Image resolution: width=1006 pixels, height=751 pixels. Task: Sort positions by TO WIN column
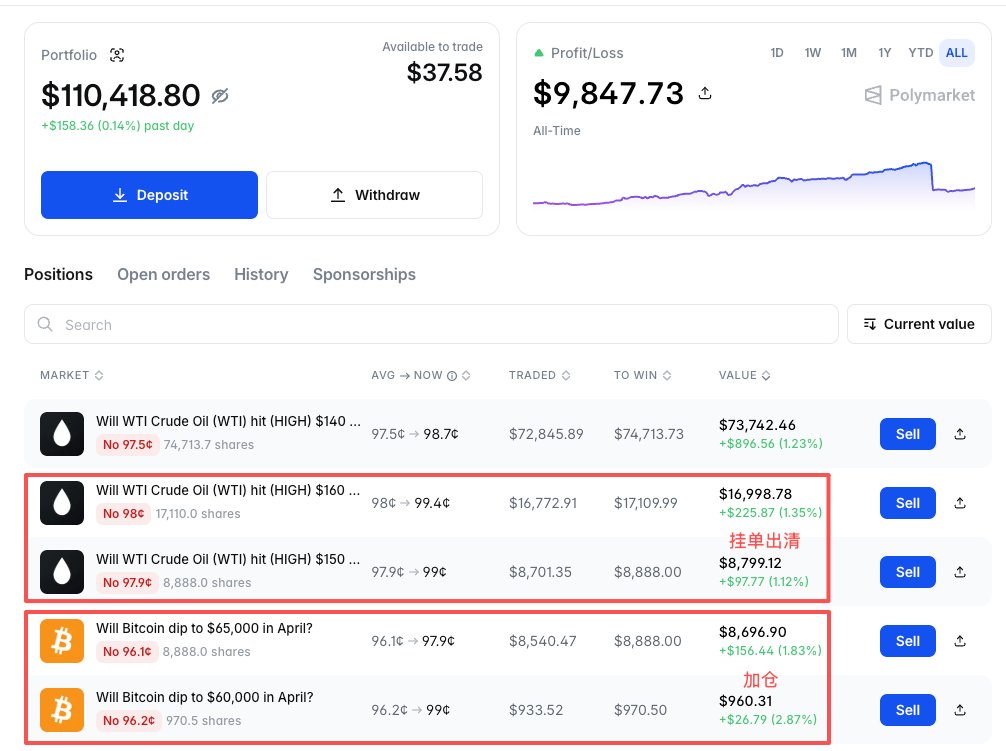(x=642, y=376)
